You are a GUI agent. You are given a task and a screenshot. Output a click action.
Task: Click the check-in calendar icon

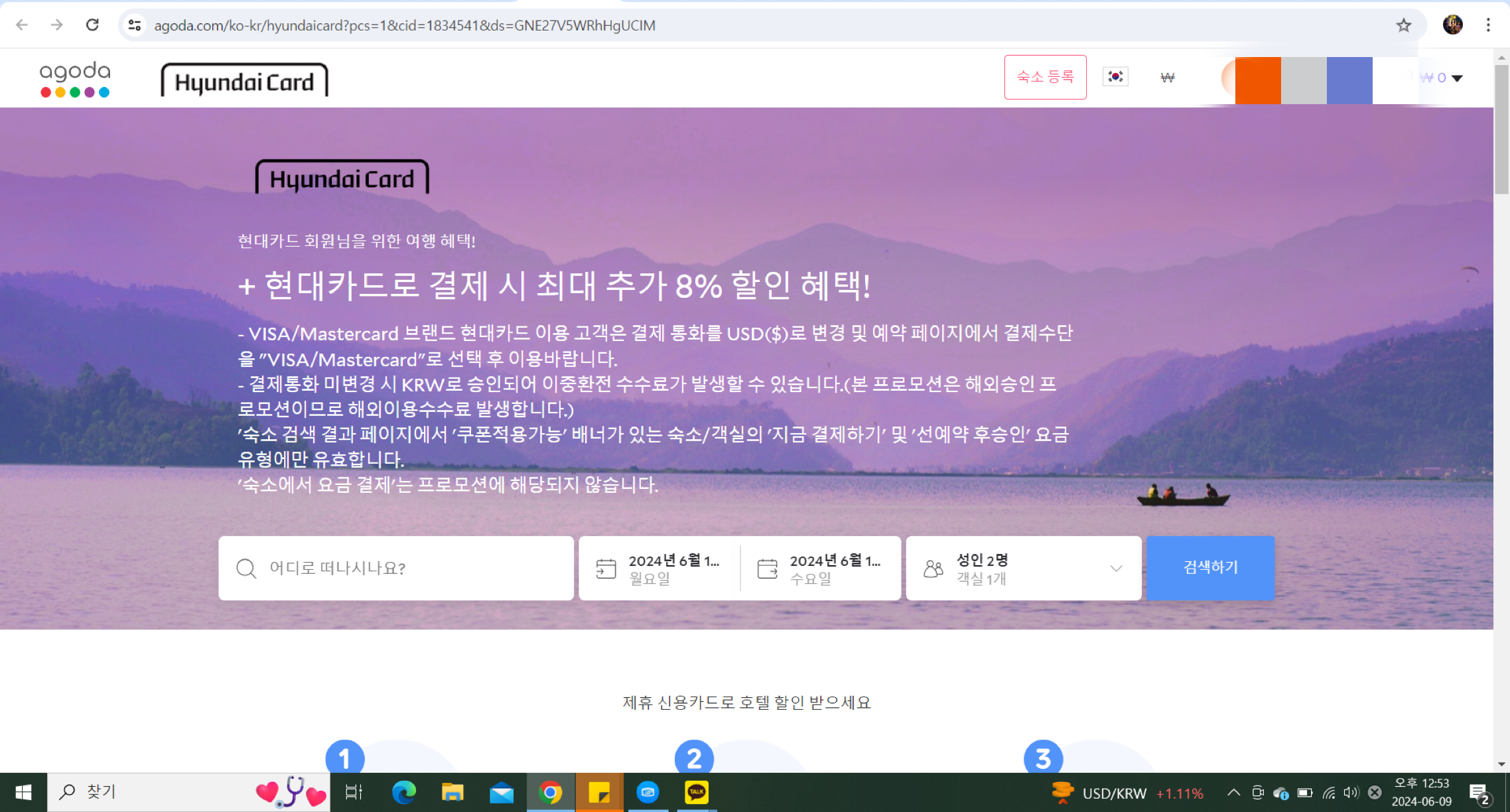(x=606, y=569)
